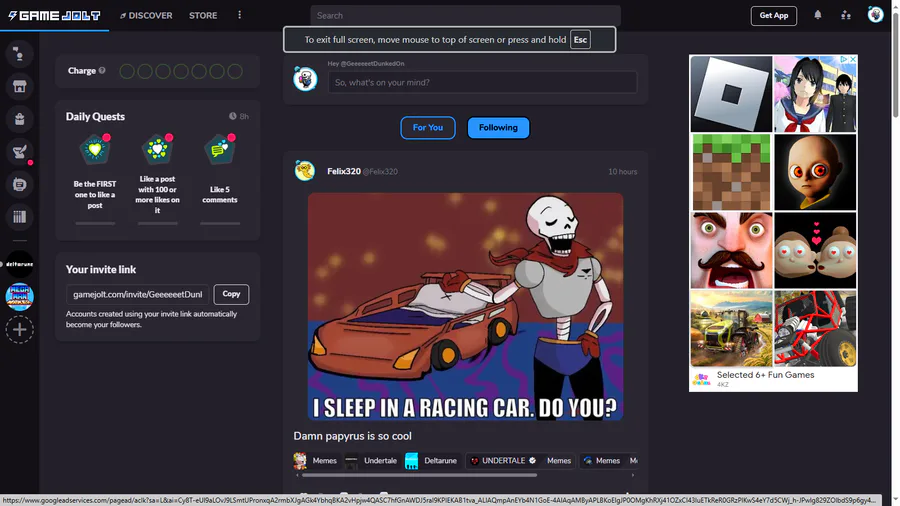The height and width of the screenshot is (506, 900).
Task: Select the first Memes community tag
Action: (316, 461)
